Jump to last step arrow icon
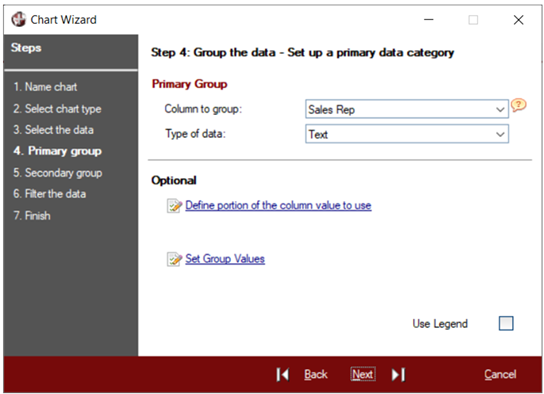This screenshot has height=394, width=544. pos(398,375)
